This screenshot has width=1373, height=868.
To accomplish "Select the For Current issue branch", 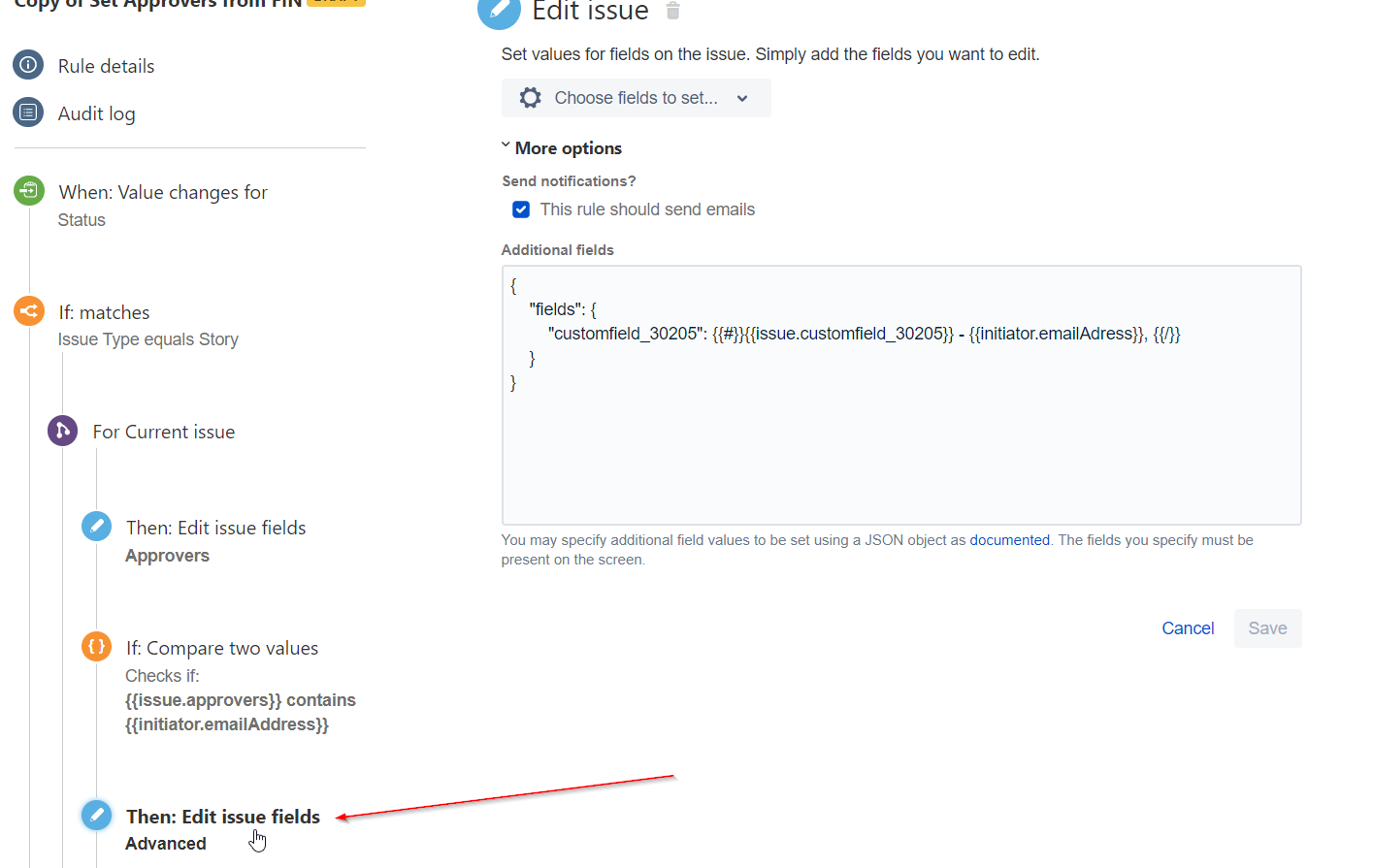I will click(164, 432).
